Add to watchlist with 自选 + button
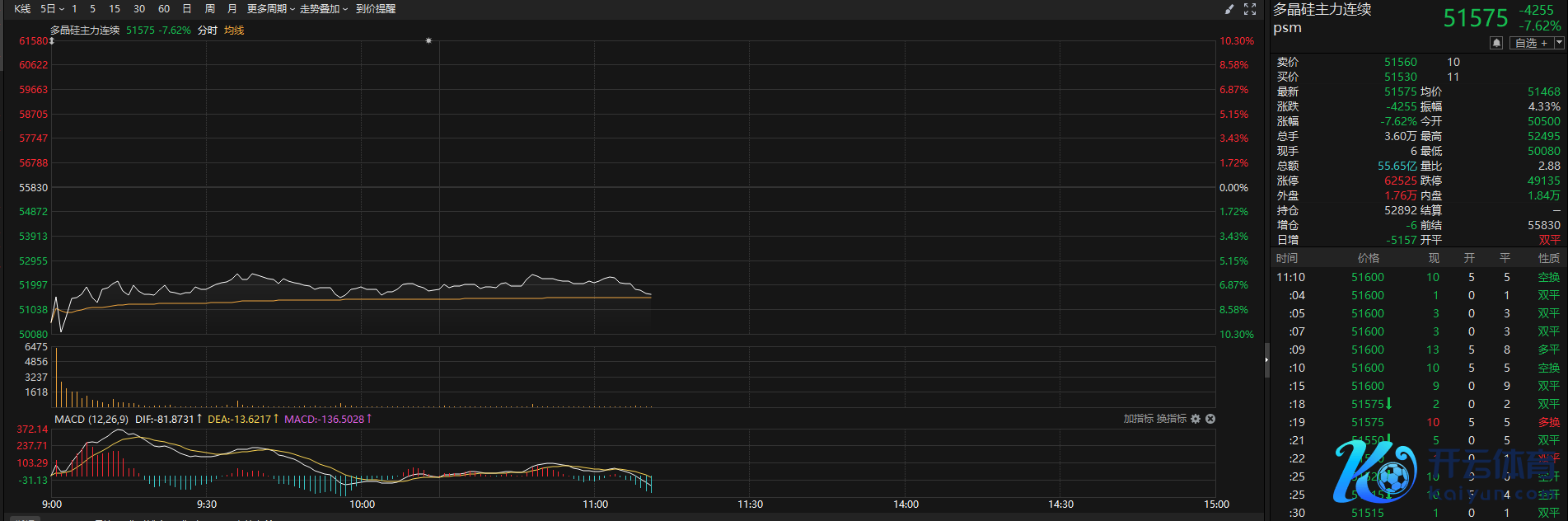The height and width of the screenshot is (521, 1568). click(x=1531, y=43)
